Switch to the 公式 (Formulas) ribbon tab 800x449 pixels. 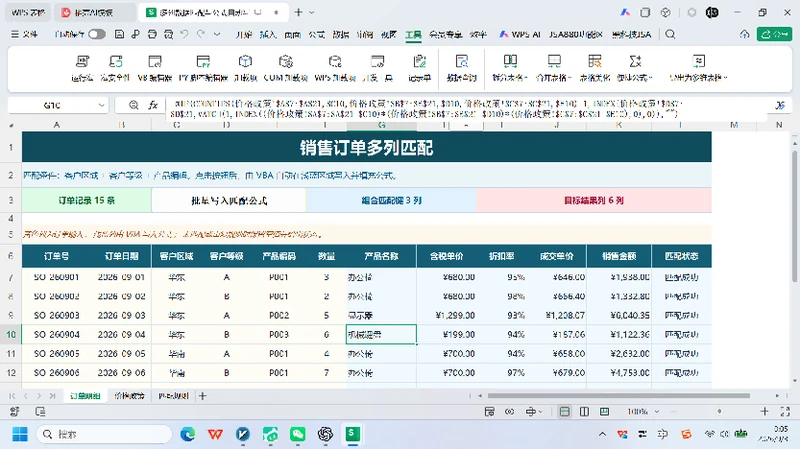[316, 34]
